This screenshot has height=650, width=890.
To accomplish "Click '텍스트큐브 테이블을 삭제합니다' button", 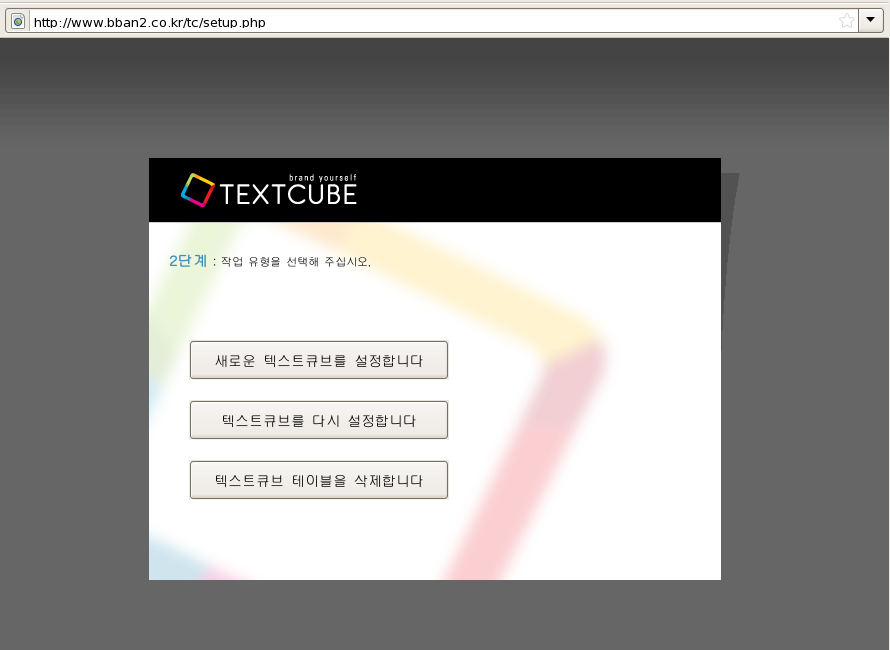I will coord(319,480).
